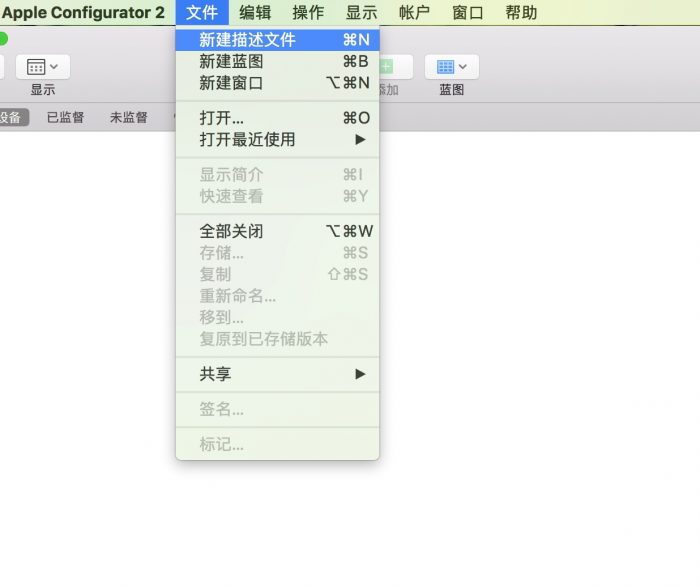Click the green window zoom button
Viewport: 700px width, 587px height.
[x=3, y=38]
